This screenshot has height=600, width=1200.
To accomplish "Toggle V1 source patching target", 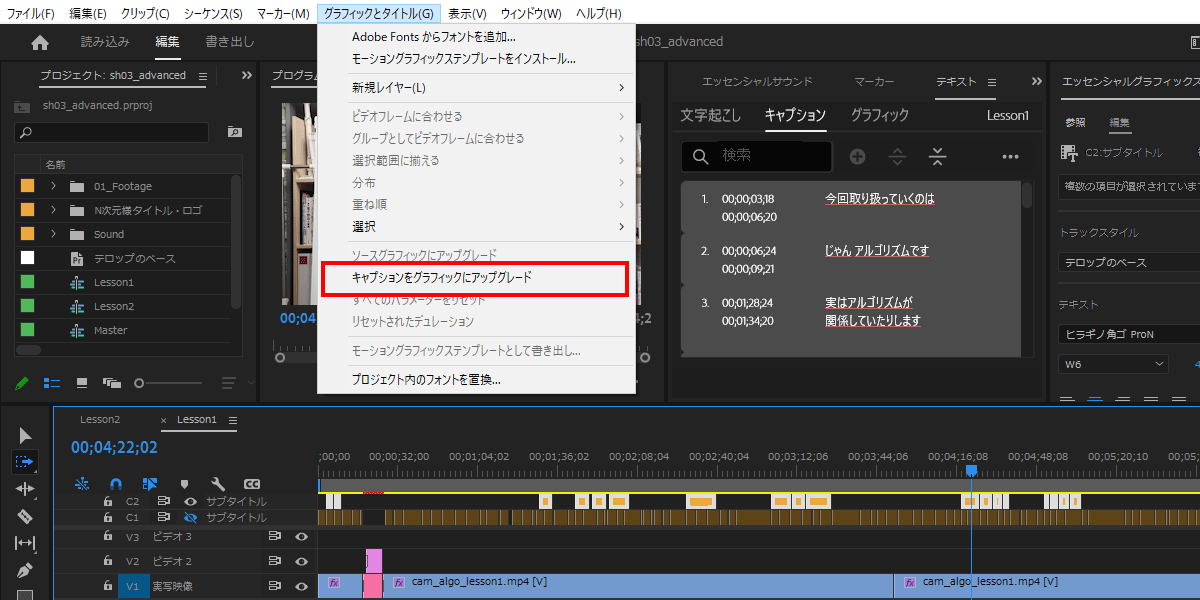I will (x=132, y=586).
